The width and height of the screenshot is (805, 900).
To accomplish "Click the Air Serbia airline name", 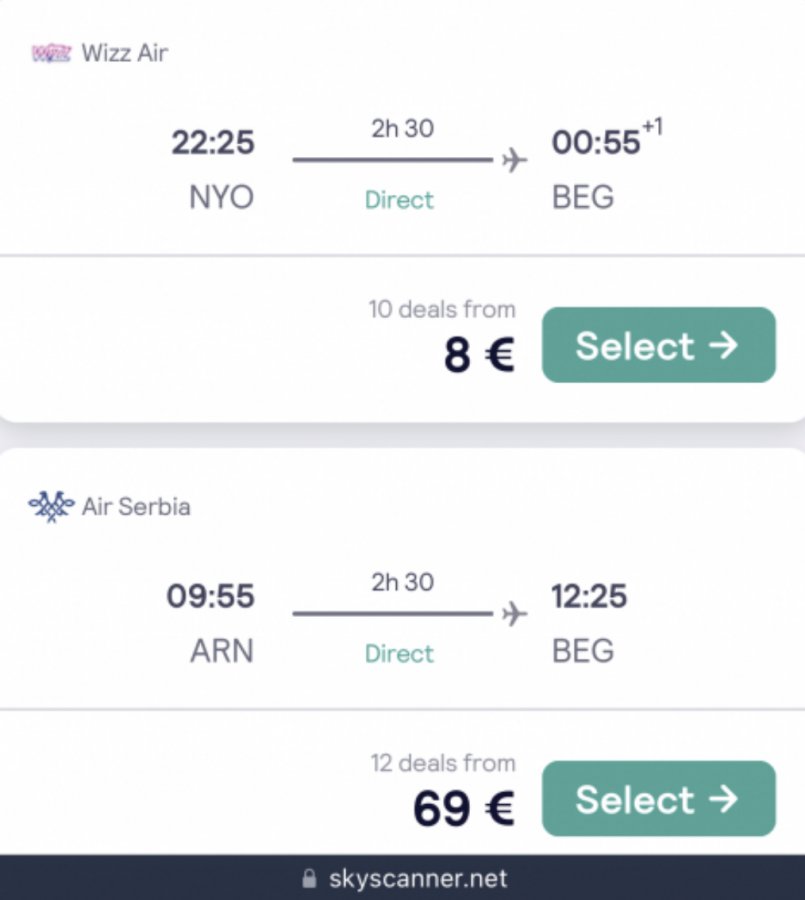I will [x=136, y=506].
